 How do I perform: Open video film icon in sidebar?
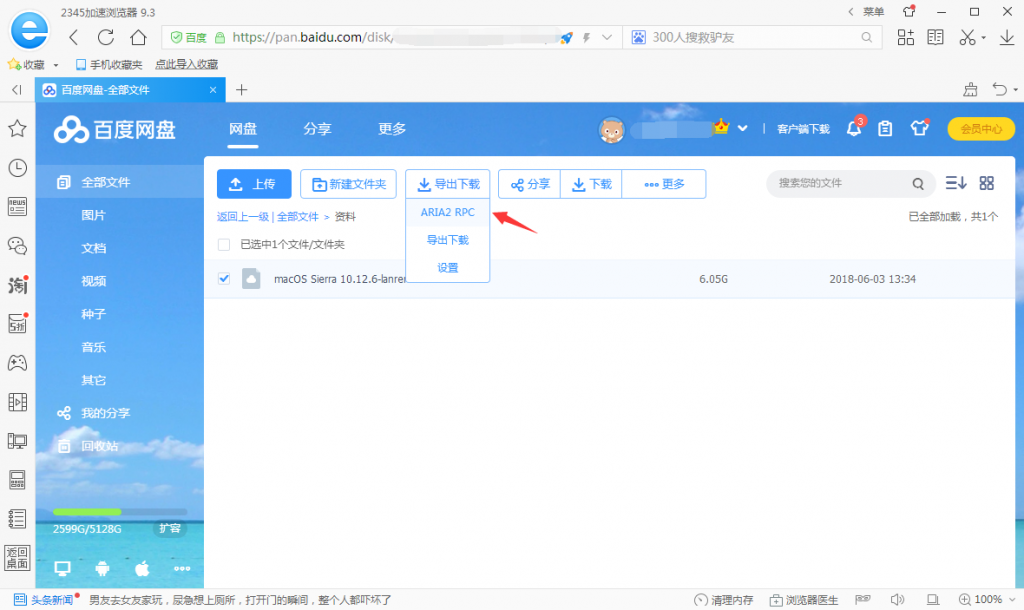click(x=17, y=402)
